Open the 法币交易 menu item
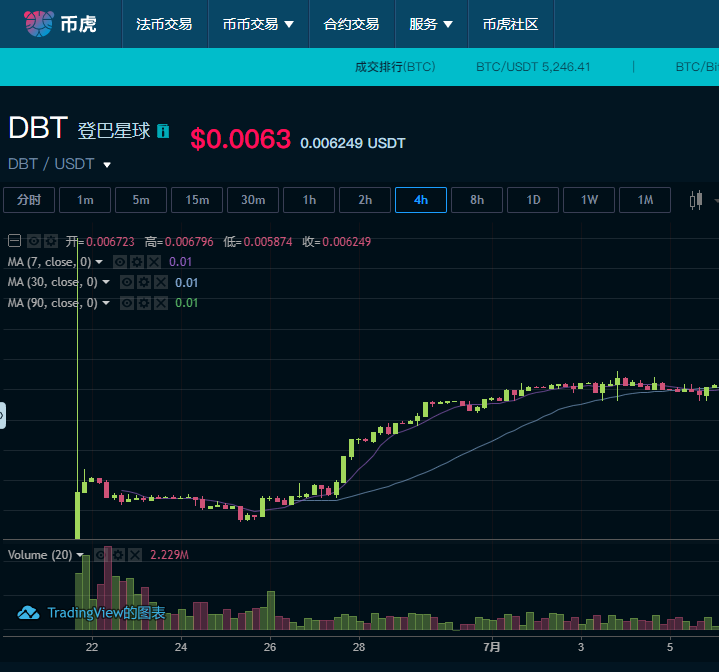Screen dimensions: 719x672 pos(164,24)
